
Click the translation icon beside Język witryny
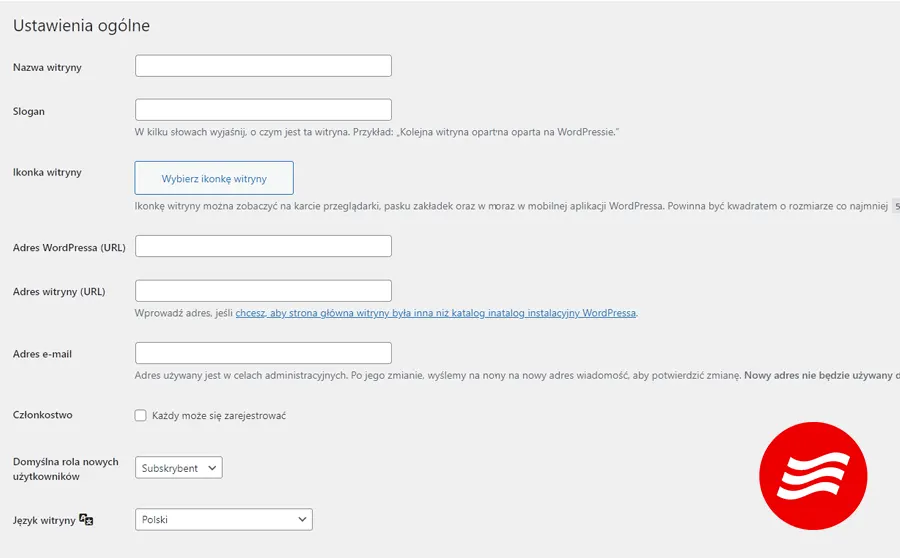[87, 520]
